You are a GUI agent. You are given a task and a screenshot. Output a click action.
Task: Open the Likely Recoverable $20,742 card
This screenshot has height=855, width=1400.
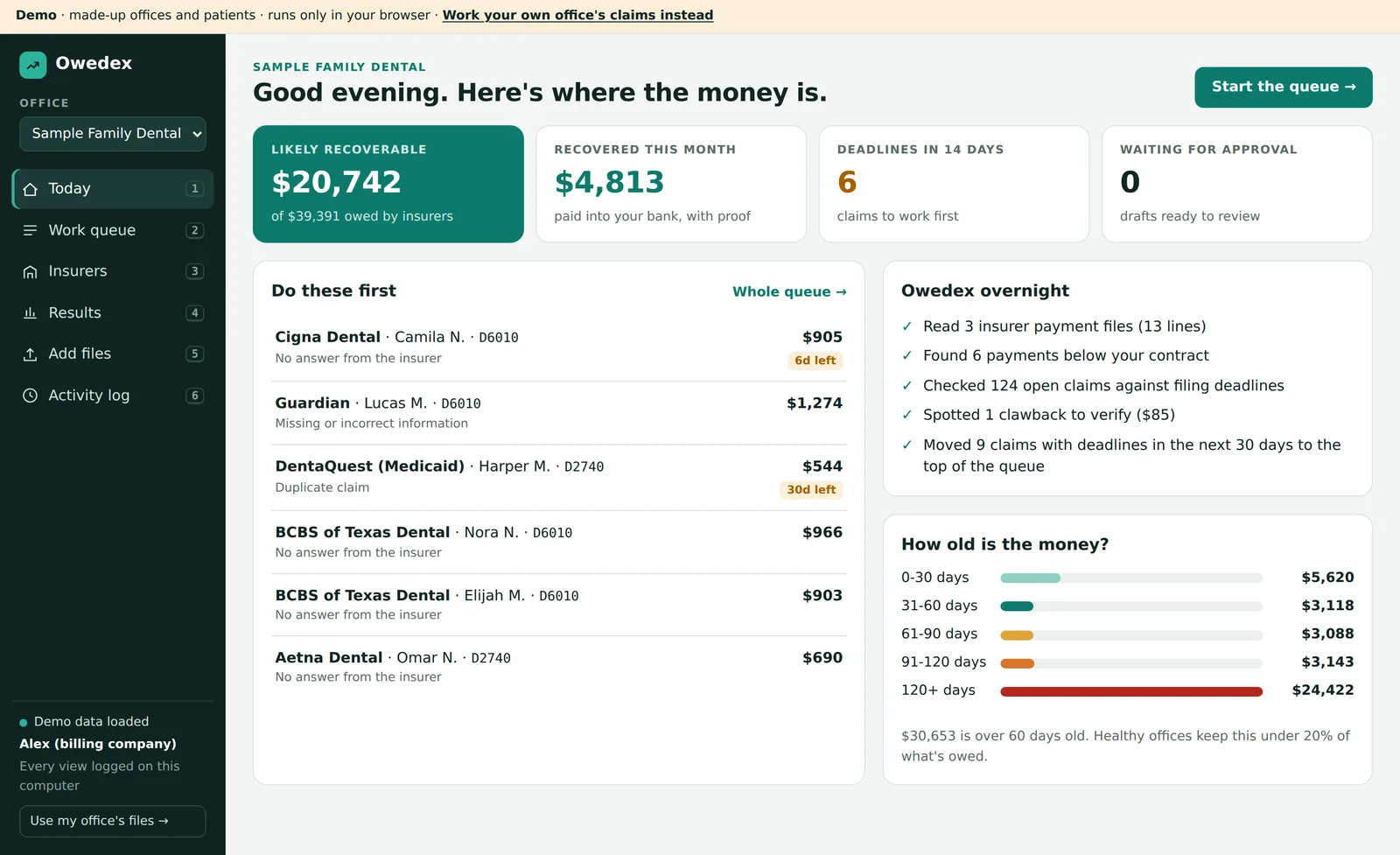(x=388, y=184)
